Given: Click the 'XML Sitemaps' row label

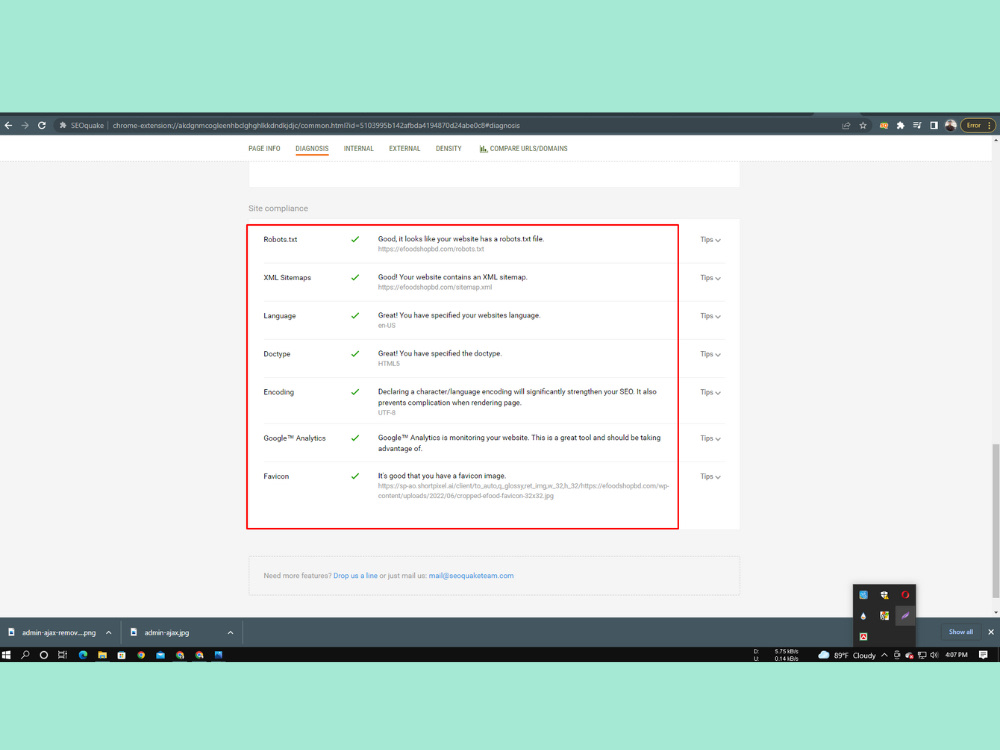Looking at the screenshot, I should click(x=287, y=278).
